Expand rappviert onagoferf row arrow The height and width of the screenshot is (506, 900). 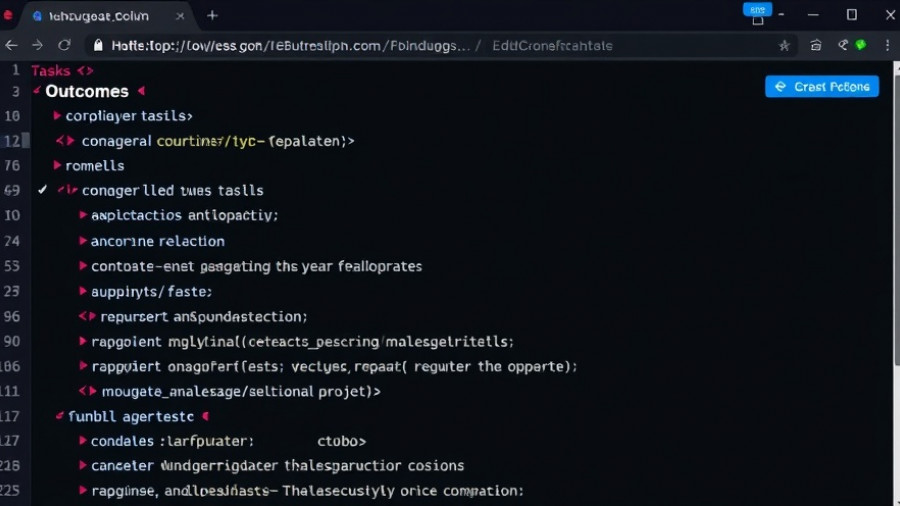(83, 366)
